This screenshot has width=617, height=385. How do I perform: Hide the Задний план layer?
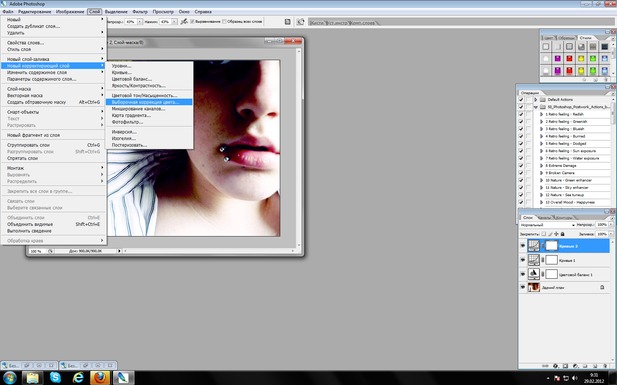click(523, 287)
